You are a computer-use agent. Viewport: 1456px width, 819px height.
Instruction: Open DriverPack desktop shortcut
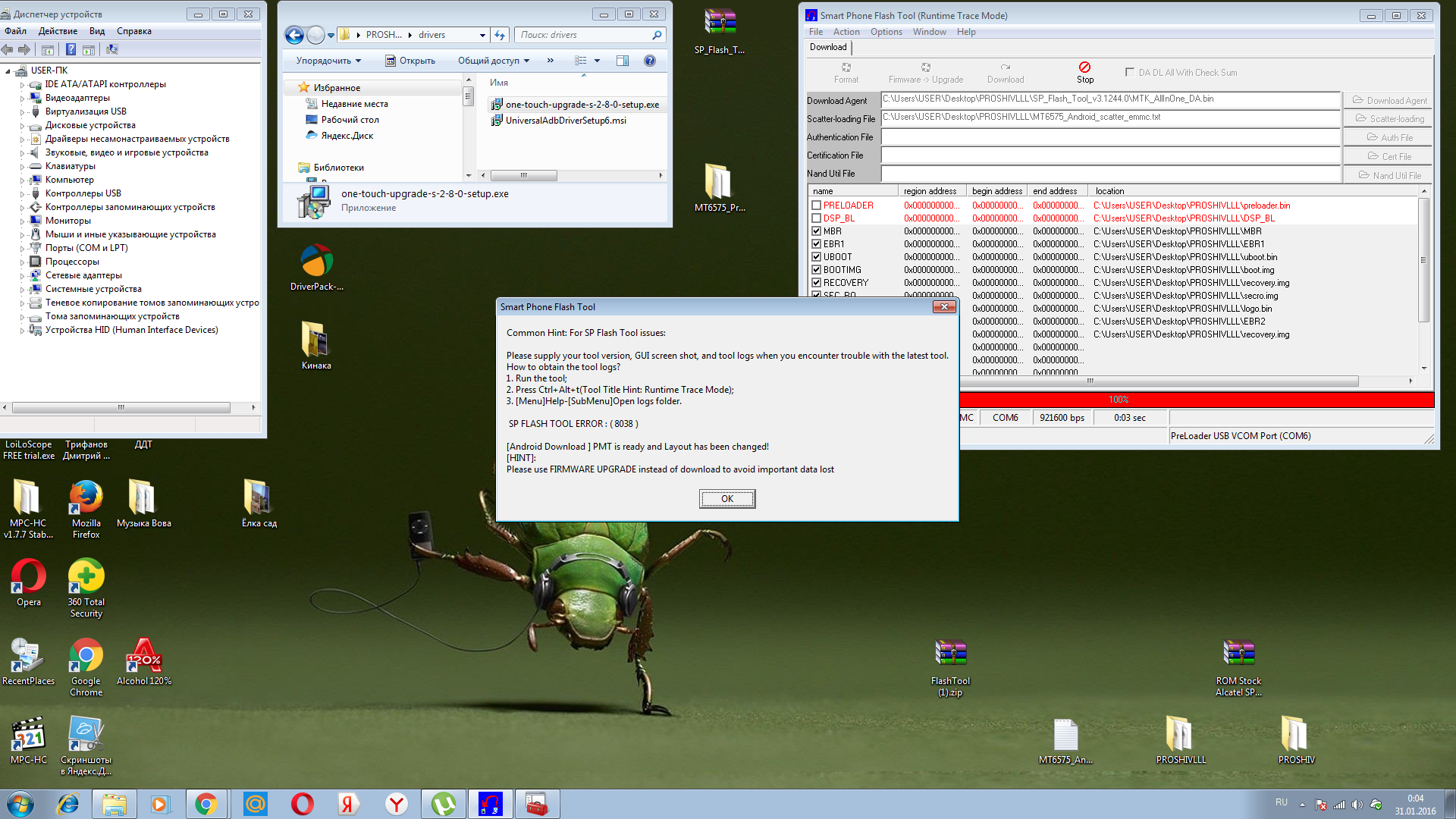point(316,262)
